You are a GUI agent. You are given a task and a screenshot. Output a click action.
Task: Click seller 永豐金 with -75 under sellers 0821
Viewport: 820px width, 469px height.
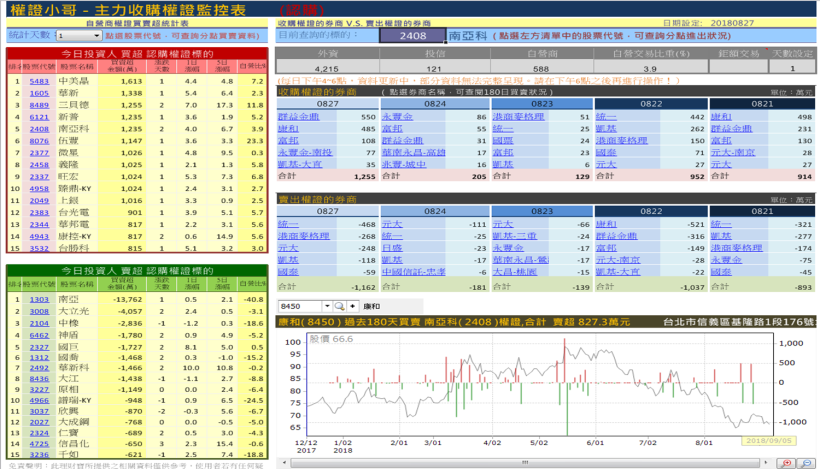726,260
